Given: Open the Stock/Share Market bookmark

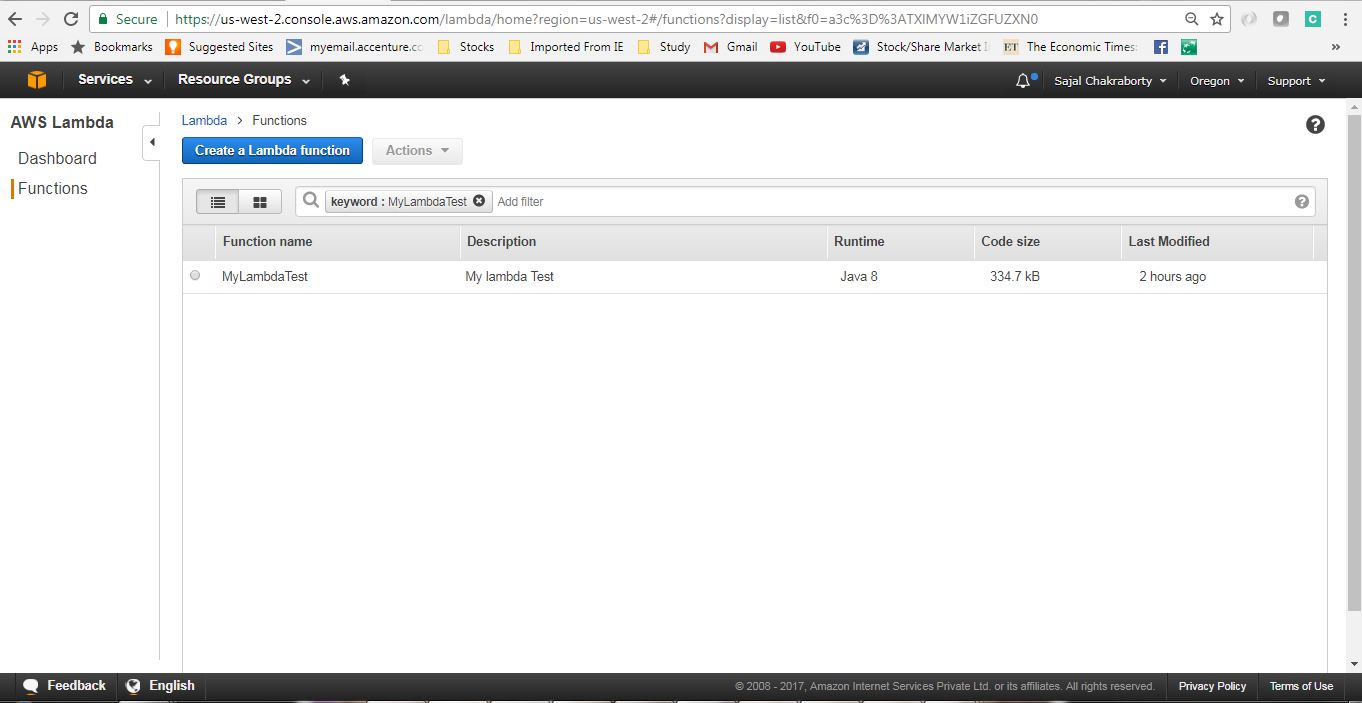Looking at the screenshot, I should (x=920, y=47).
